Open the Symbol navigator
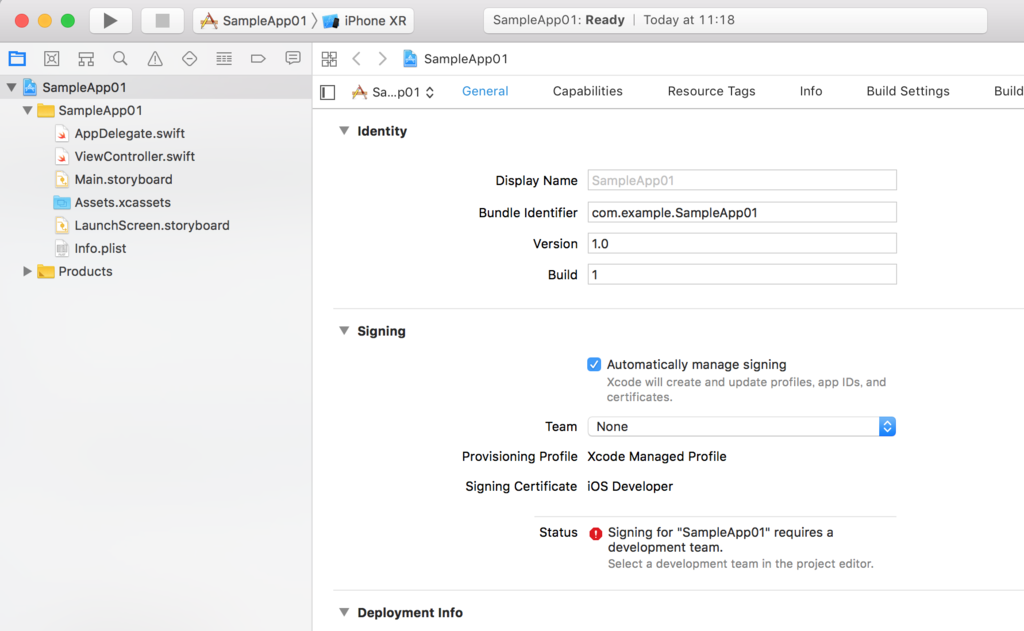Screen dimensions: 1024x631 click(86, 59)
